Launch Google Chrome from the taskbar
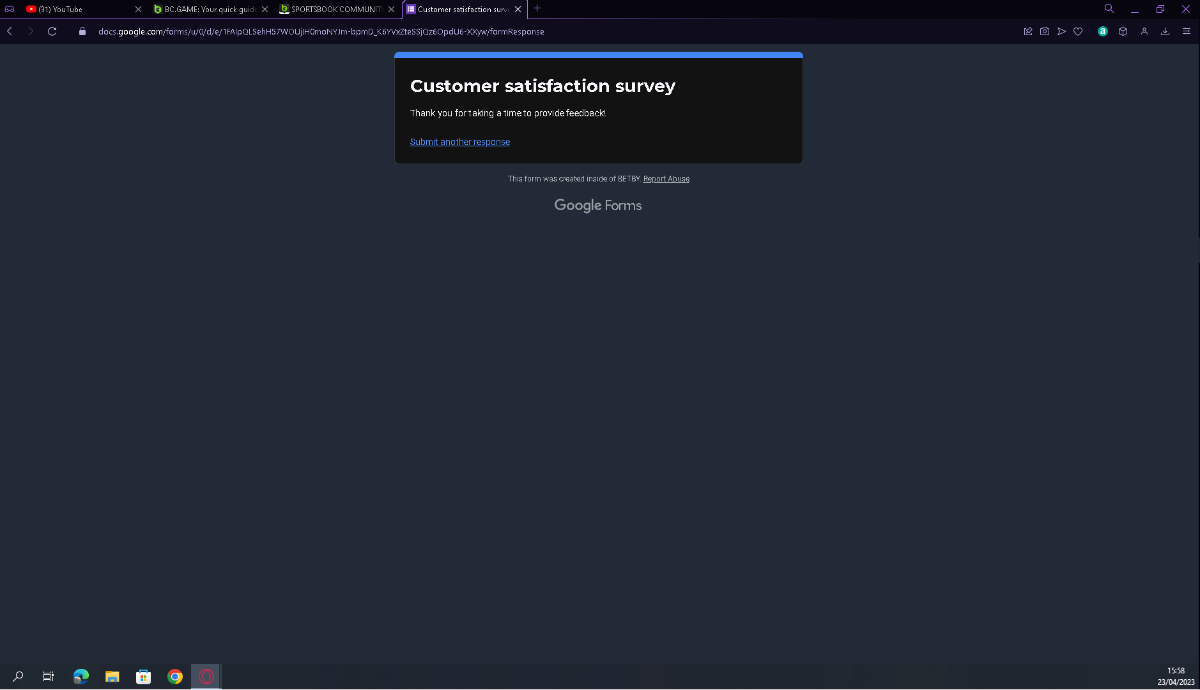The image size is (1200, 690). 175,677
